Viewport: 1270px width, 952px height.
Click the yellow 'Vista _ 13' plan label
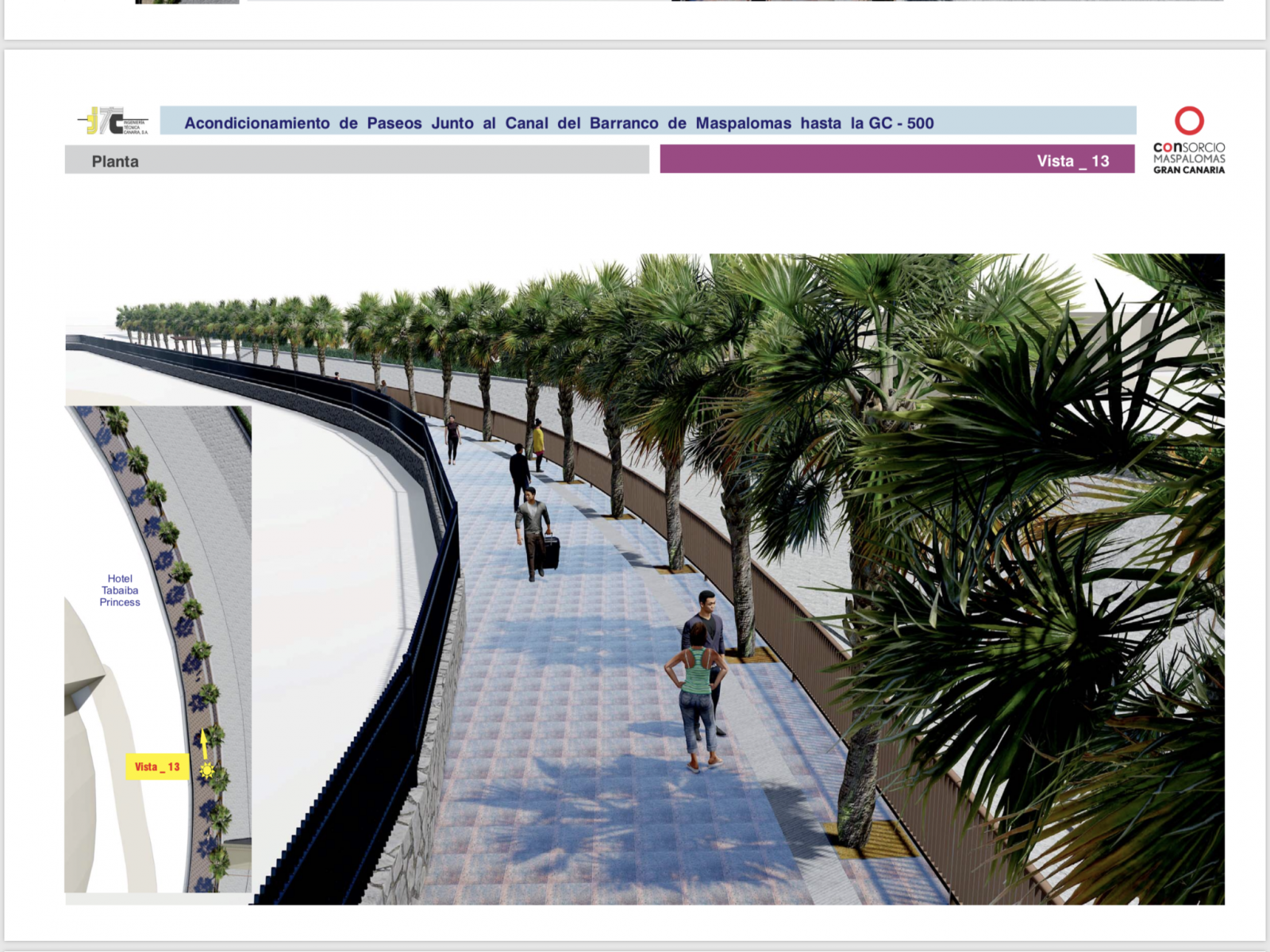(157, 766)
